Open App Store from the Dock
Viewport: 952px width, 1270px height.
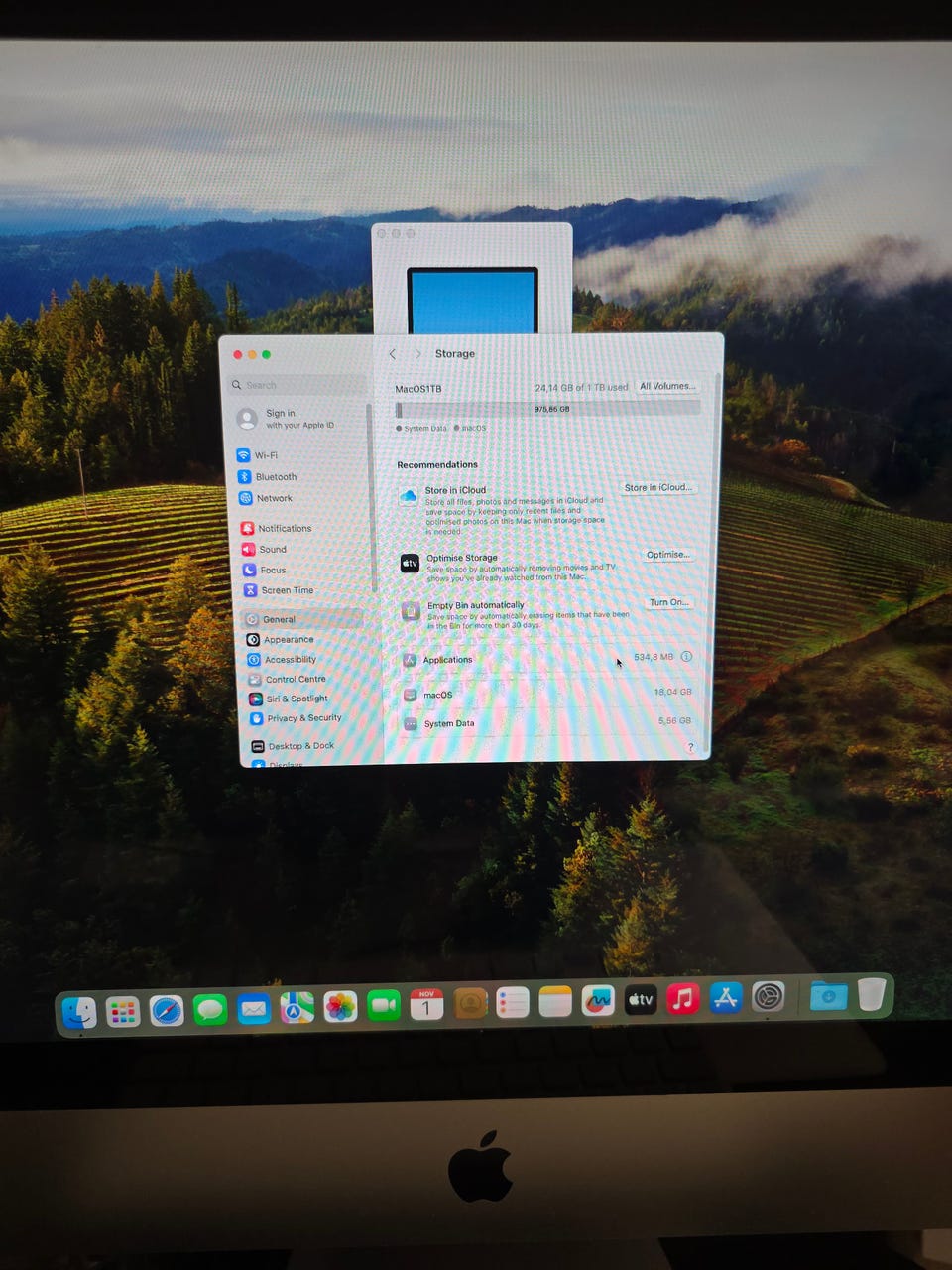pos(726,998)
